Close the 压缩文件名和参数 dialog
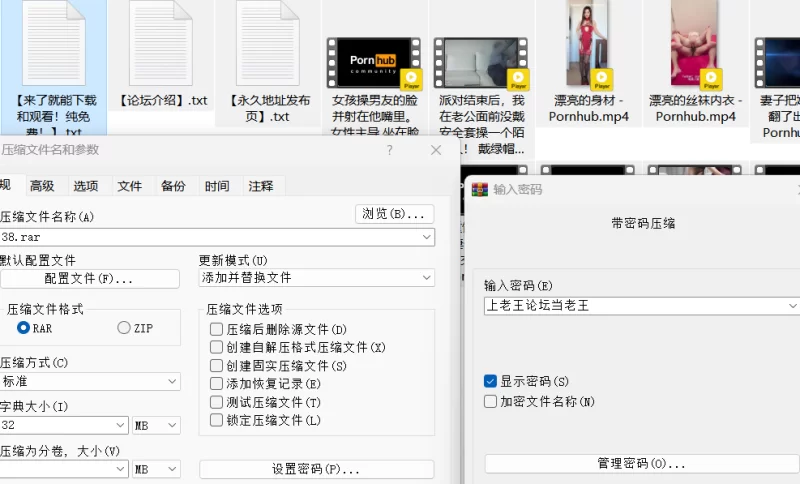 [x=436, y=150]
